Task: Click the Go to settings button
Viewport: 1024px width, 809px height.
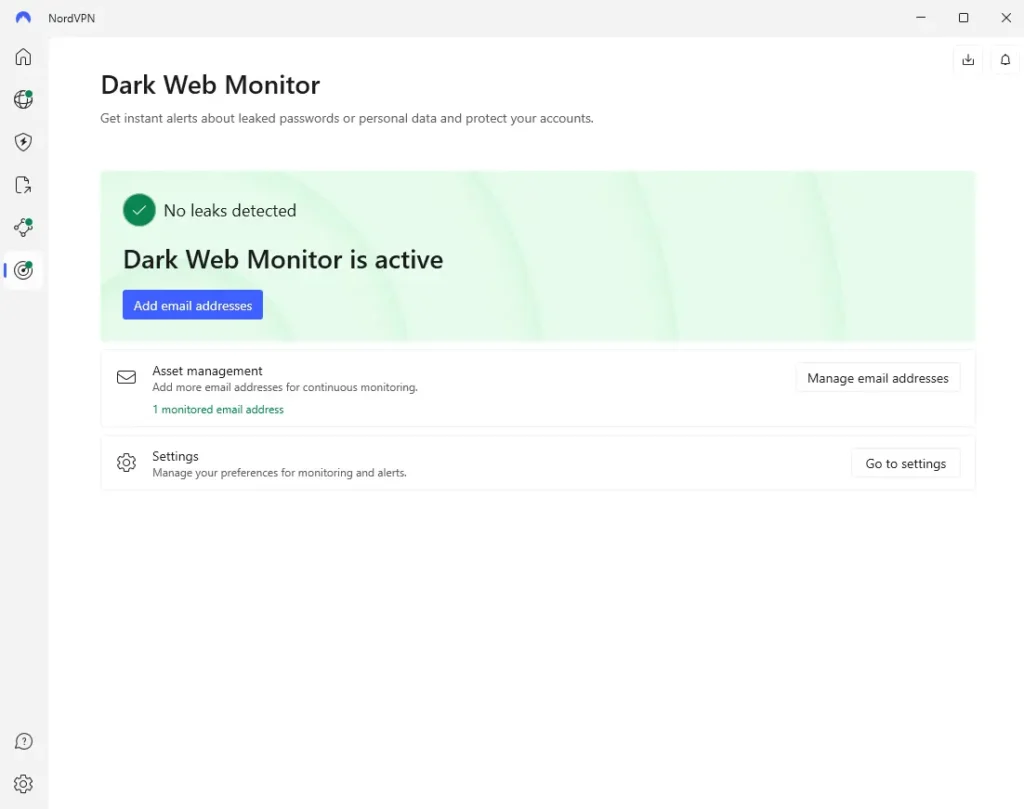Action: (x=905, y=463)
